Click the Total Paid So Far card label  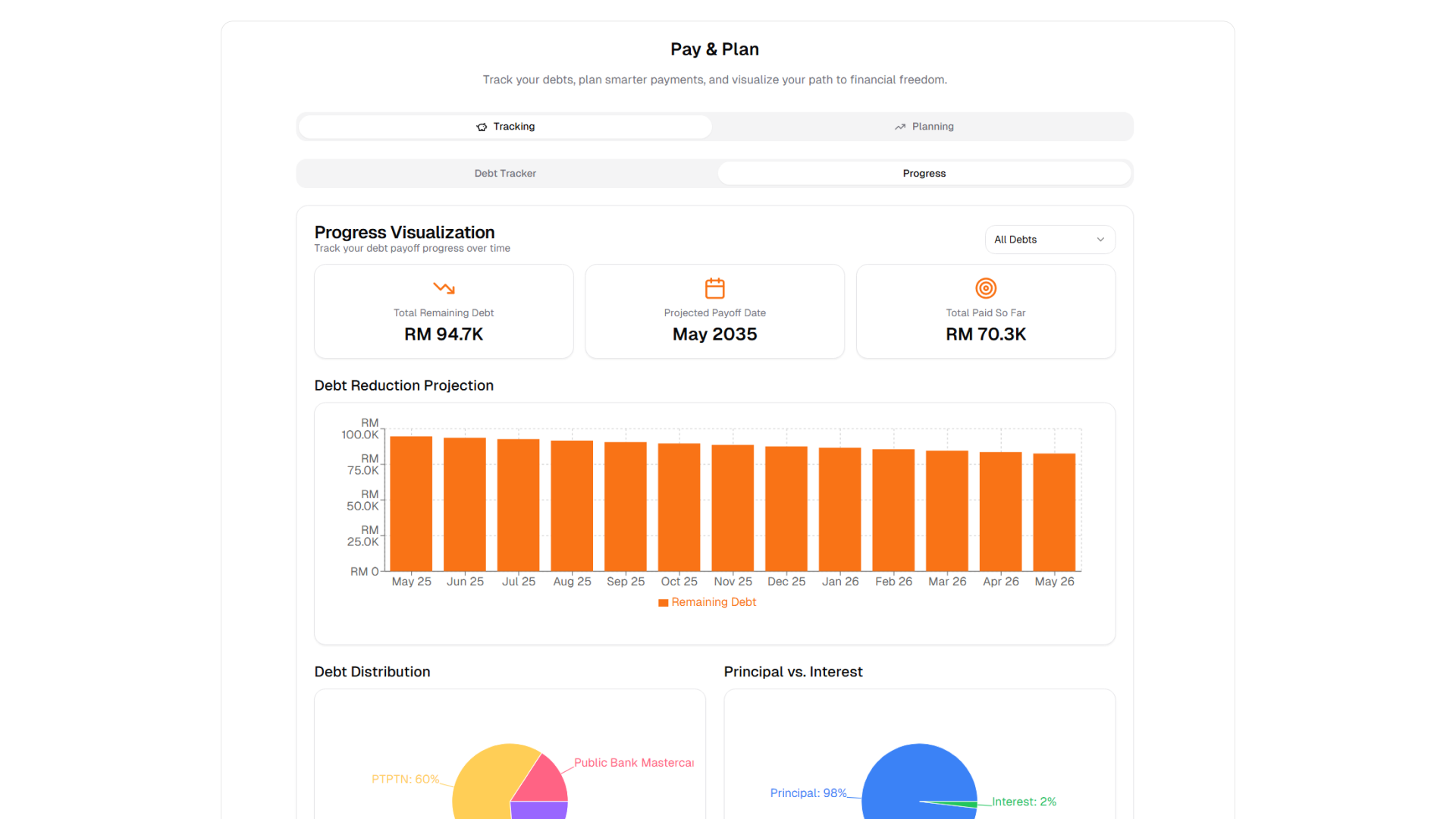pyautogui.click(x=986, y=313)
